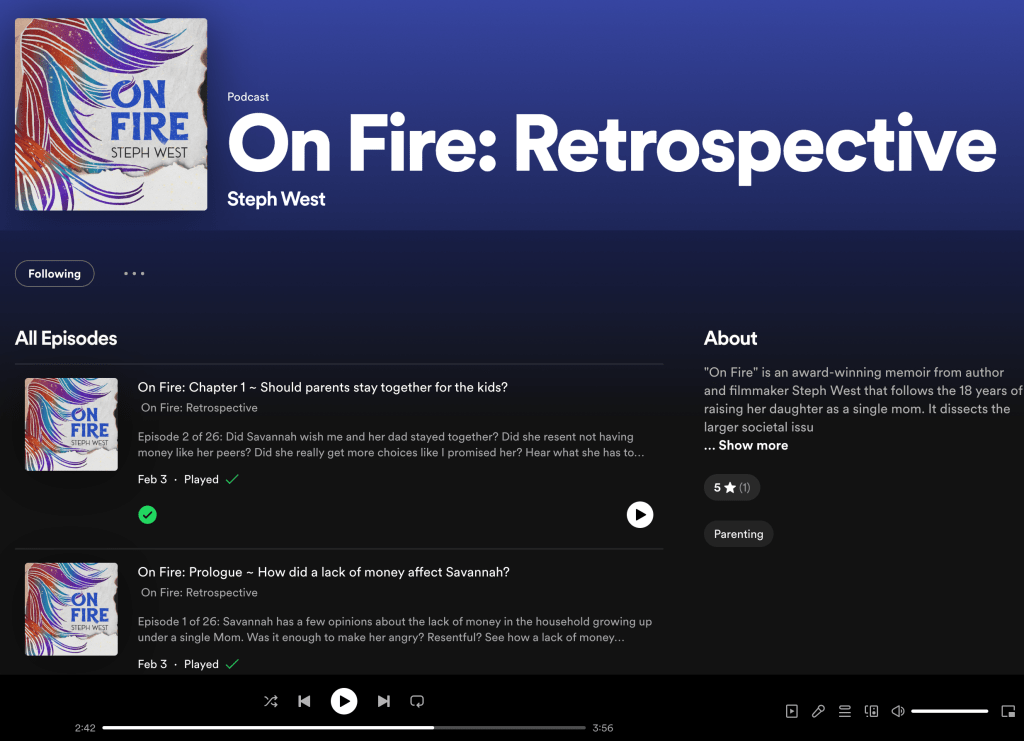Viewport: 1024px width, 741px height.
Task: Open the Prologue episode thumbnail
Action: point(71,609)
